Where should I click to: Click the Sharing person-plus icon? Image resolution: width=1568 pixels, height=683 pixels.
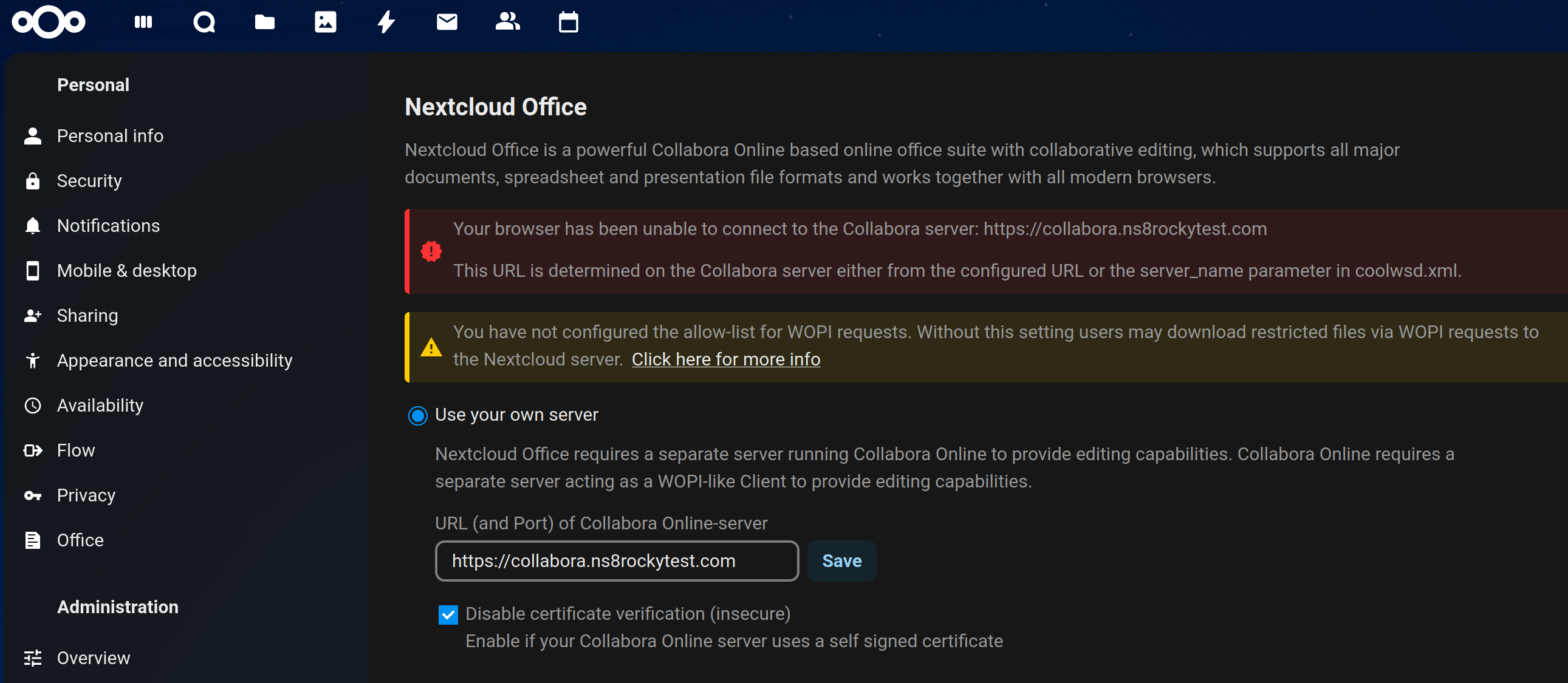click(x=33, y=316)
